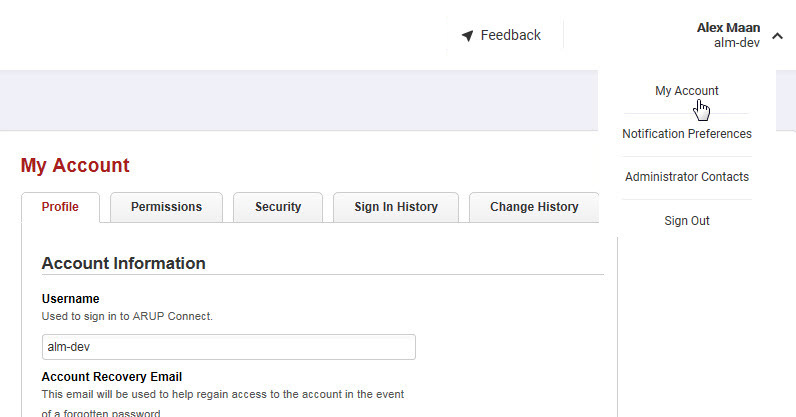Switch to the Profile tab
This screenshot has width=796, height=417.
pos(60,207)
